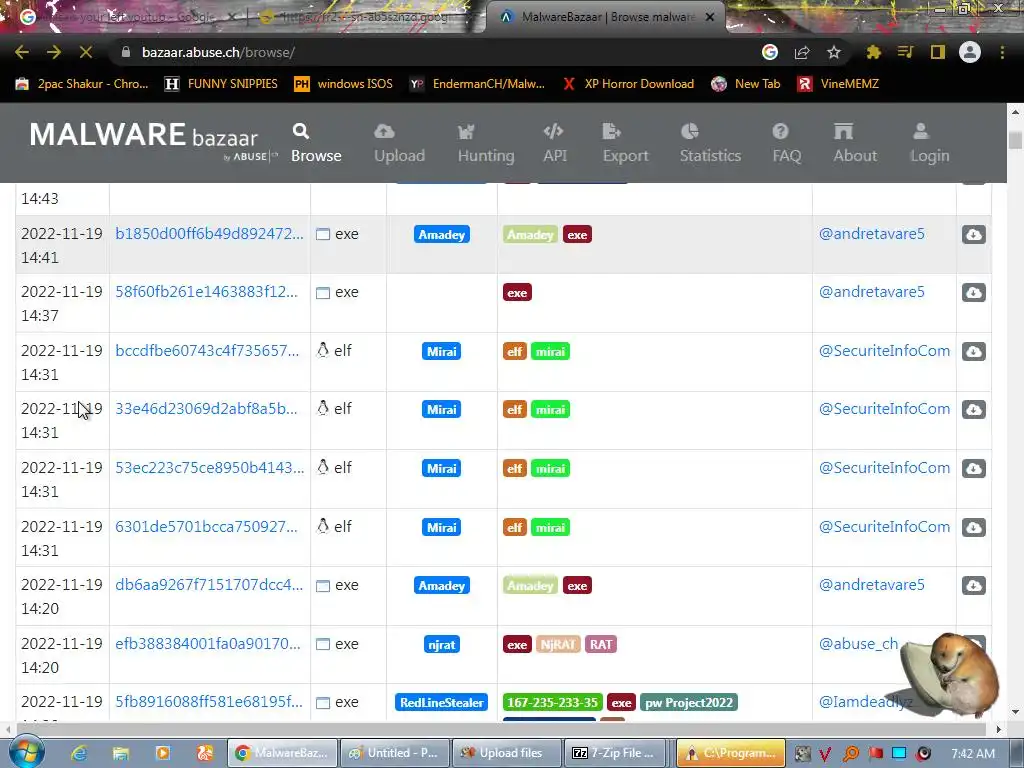Click the vertical page scrollbar thumb
Viewport: 1024px width, 768px height.
tap(1015, 140)
